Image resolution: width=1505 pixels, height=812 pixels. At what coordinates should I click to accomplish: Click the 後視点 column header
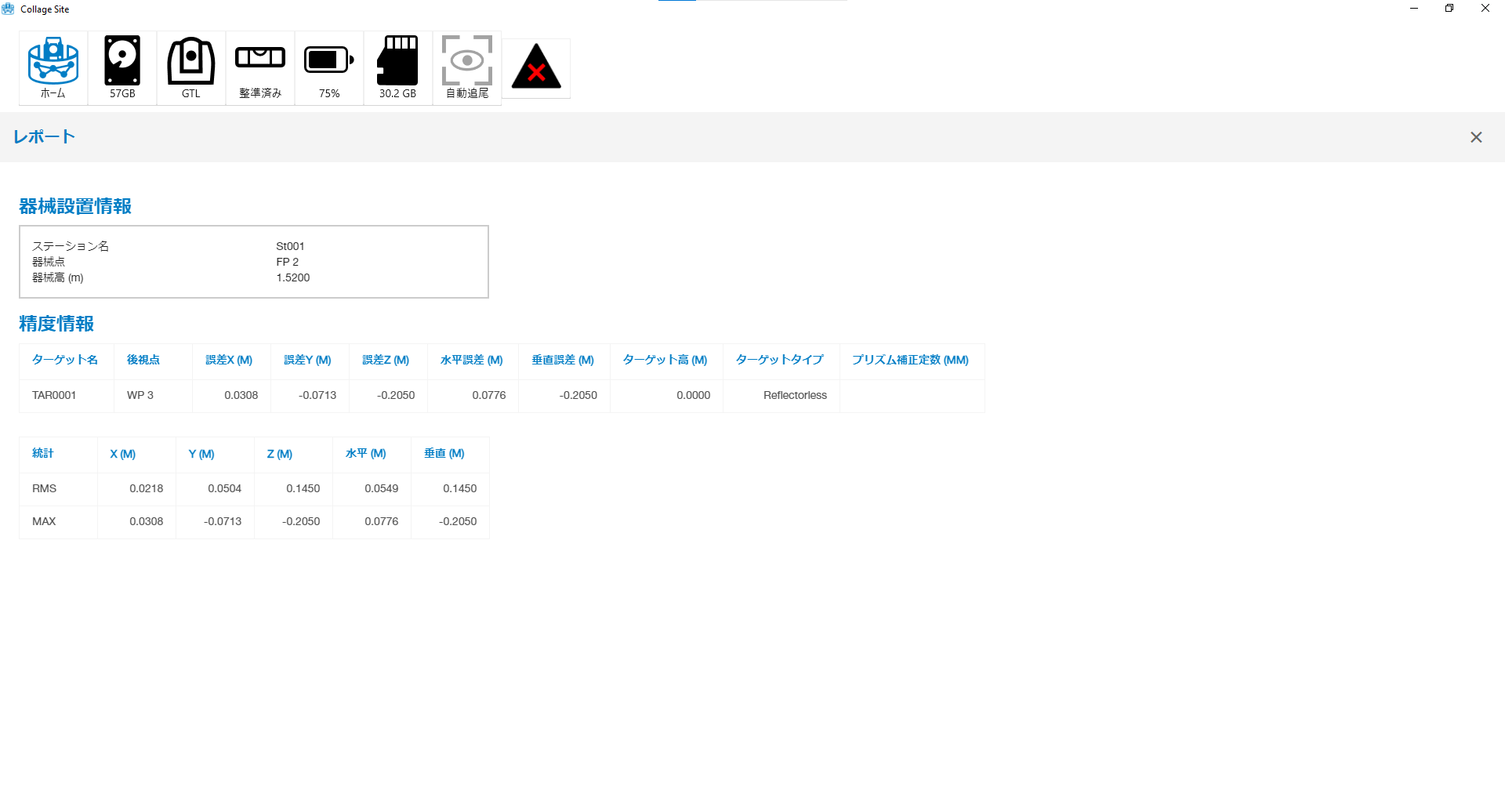(x=143, y=360)
